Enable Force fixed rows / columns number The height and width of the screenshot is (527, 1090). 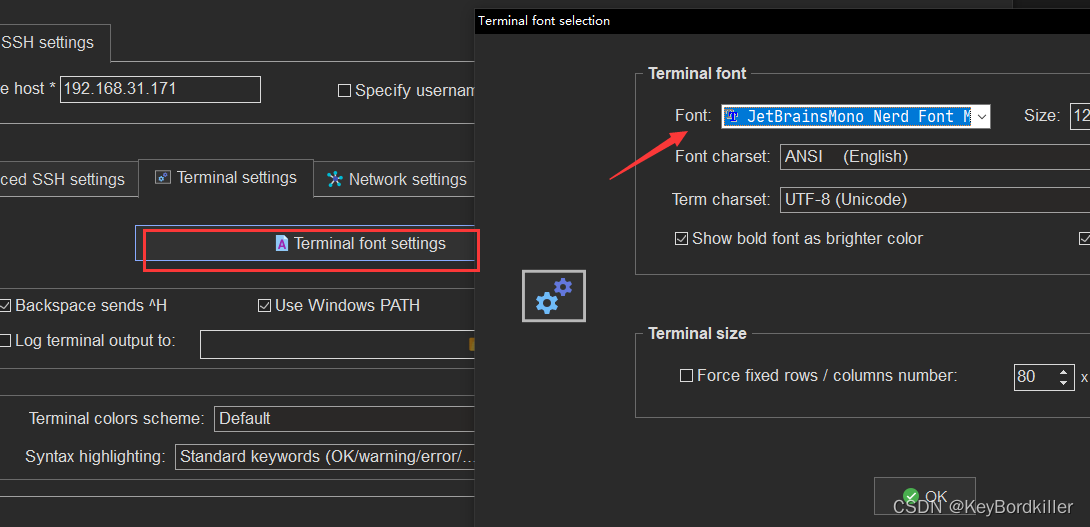pos(686,376)
